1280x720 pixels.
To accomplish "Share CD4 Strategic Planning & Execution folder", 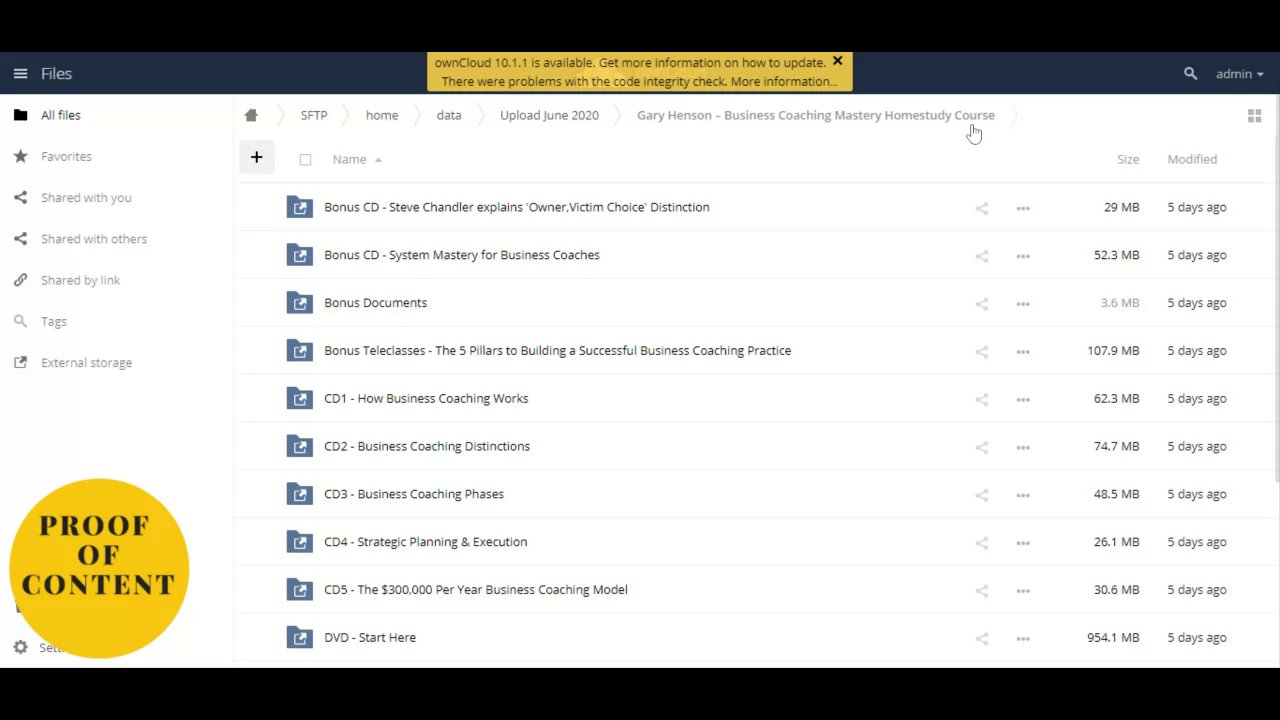I will [981, 543].
